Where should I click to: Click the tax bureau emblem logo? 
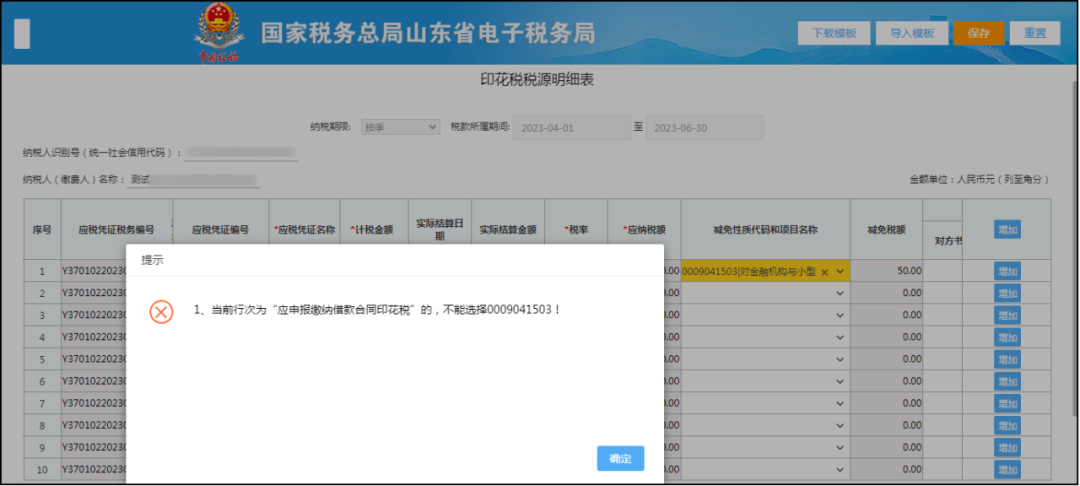(x=218, y=32)
